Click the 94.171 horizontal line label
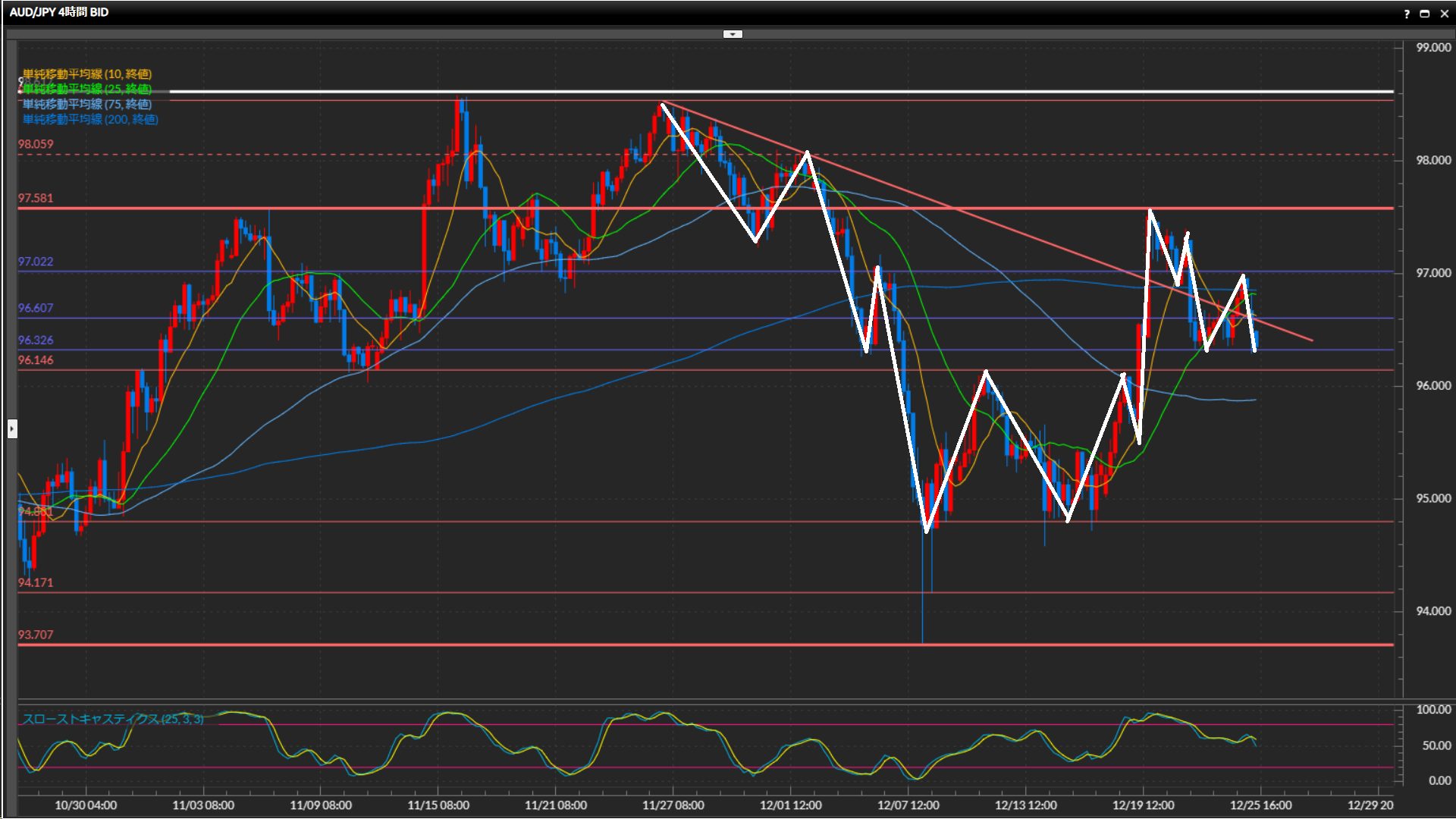The width and height of the screenshot is (1456, 819). [36, 582]
